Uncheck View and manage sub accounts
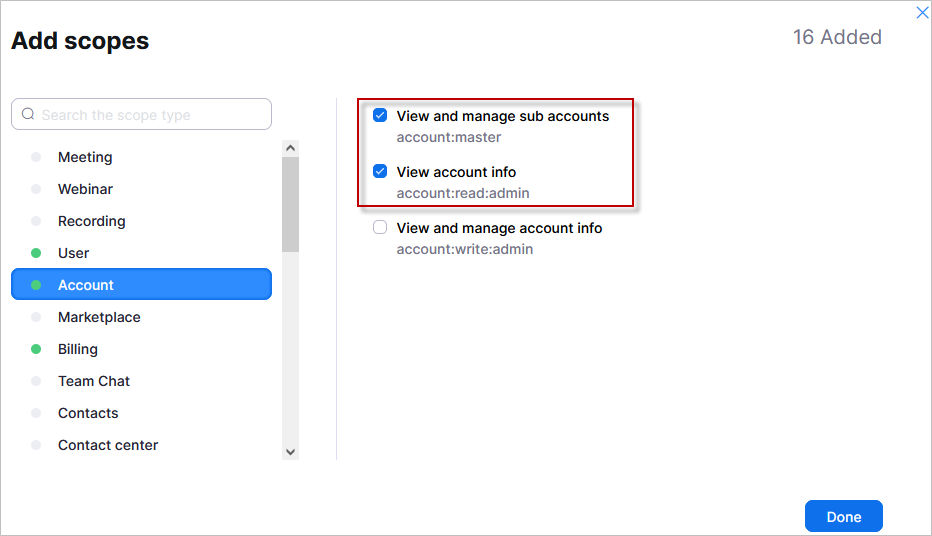This screenshot has width=932, height=536. 380,115
